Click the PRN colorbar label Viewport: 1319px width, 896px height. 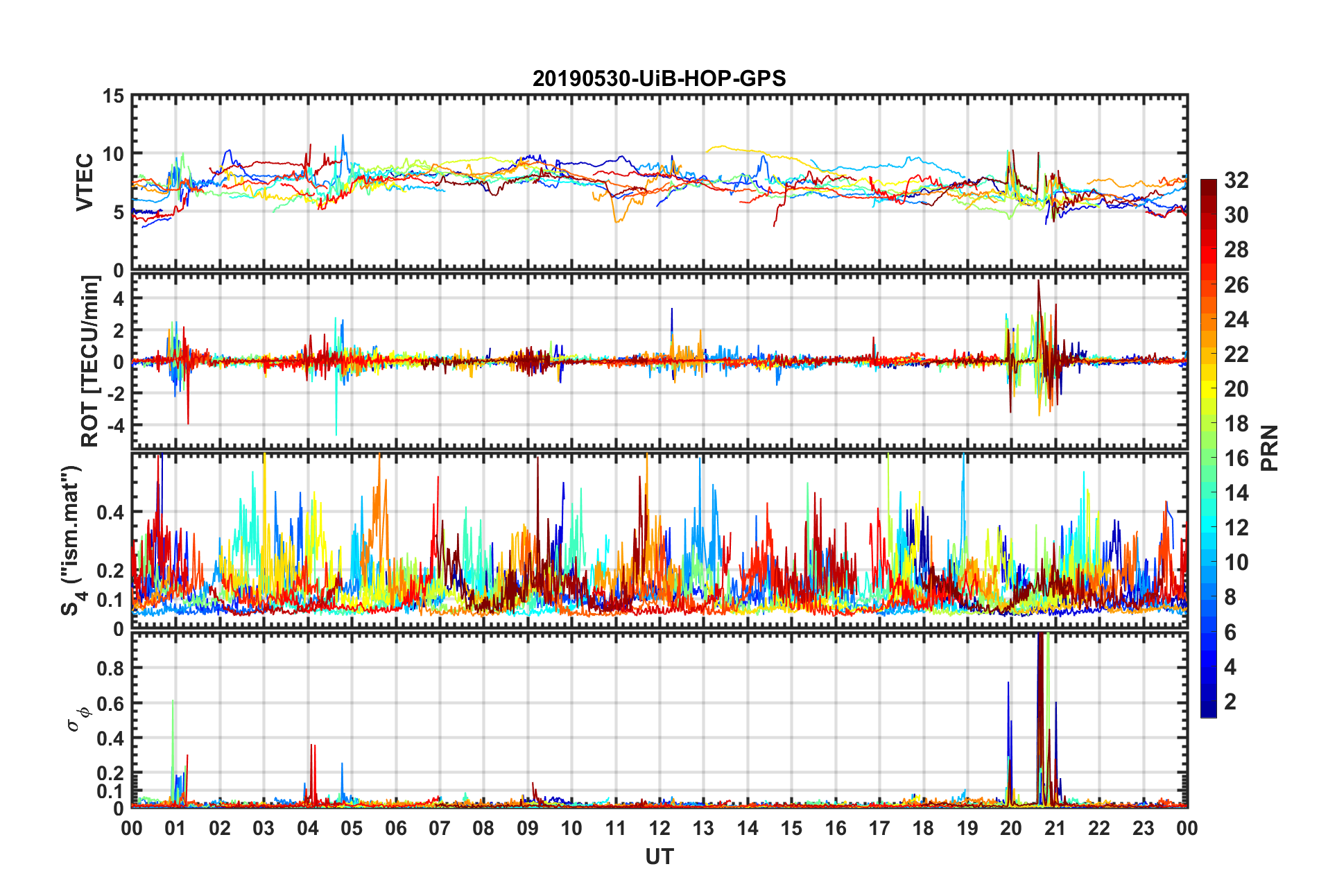click(1269, 448)
